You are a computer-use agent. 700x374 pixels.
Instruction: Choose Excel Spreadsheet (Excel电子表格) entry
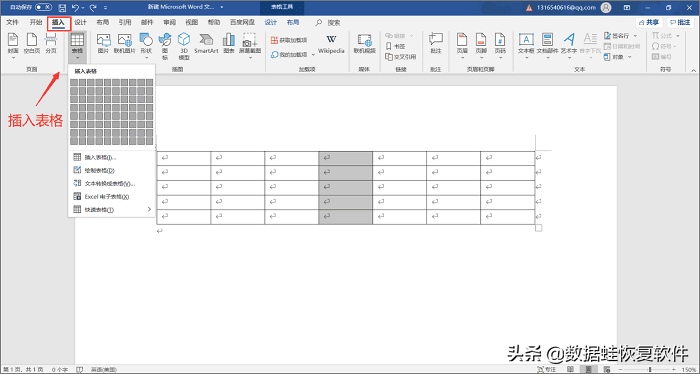tap(112, 196)
